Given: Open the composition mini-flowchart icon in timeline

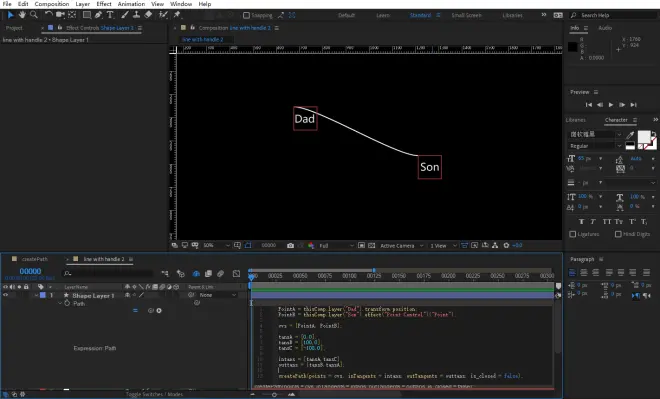Looking at the screenshot, I should (165, 274).
